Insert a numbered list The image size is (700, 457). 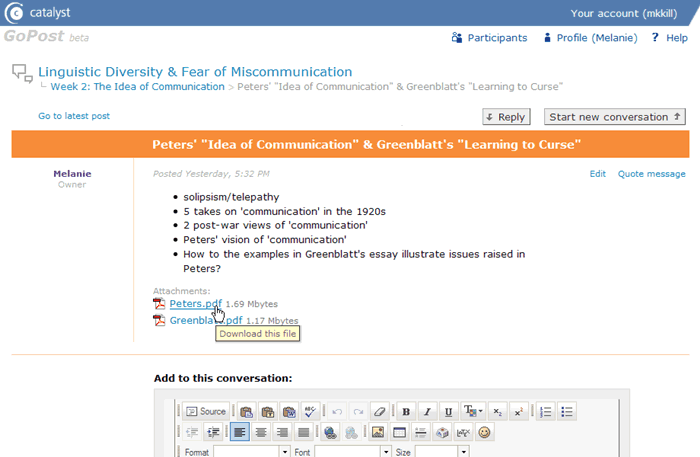[x=546, y=411]
